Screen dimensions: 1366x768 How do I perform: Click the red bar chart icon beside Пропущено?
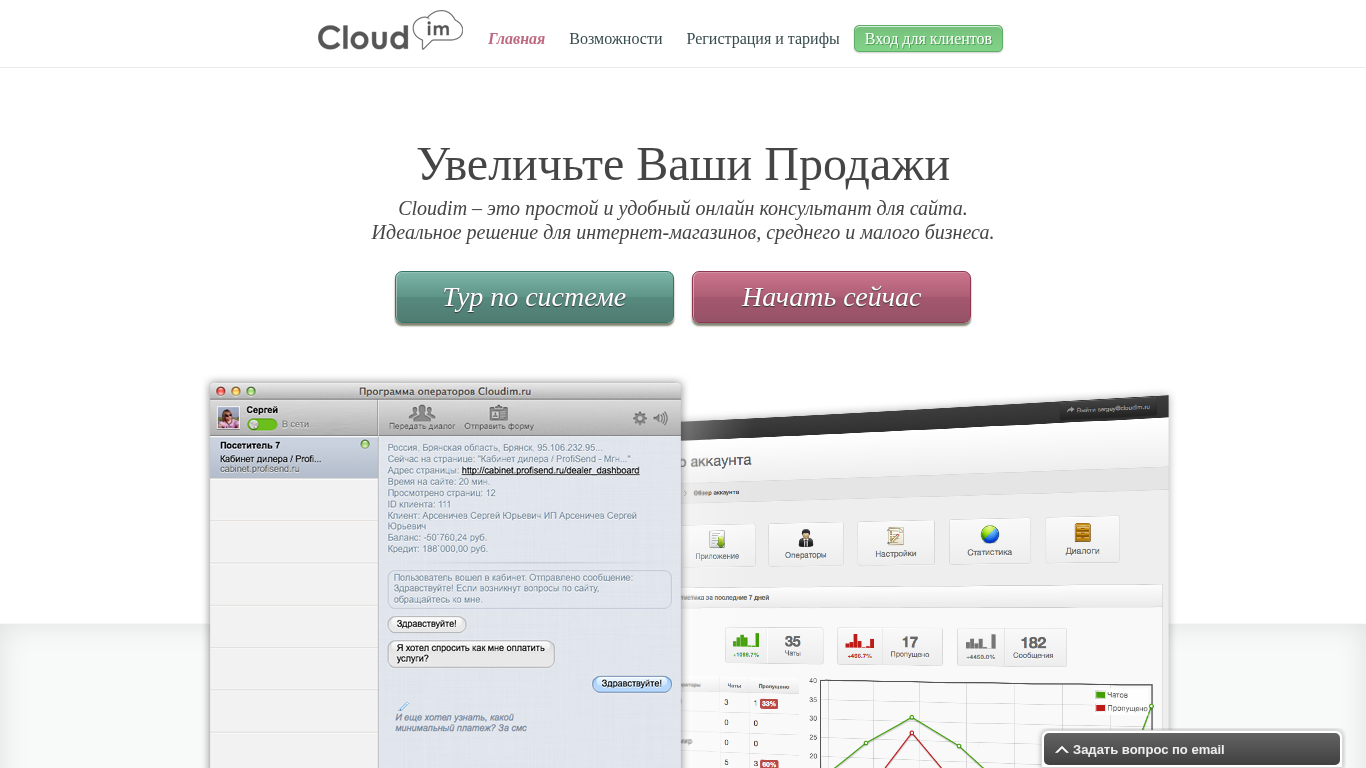pos(861,641)
